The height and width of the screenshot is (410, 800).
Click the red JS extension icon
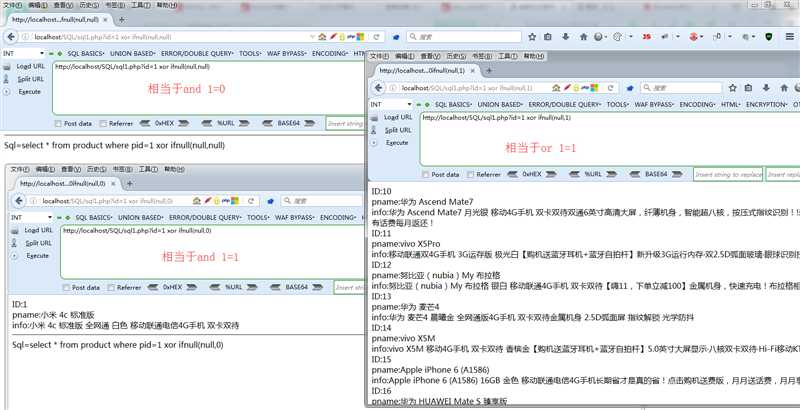646,37
